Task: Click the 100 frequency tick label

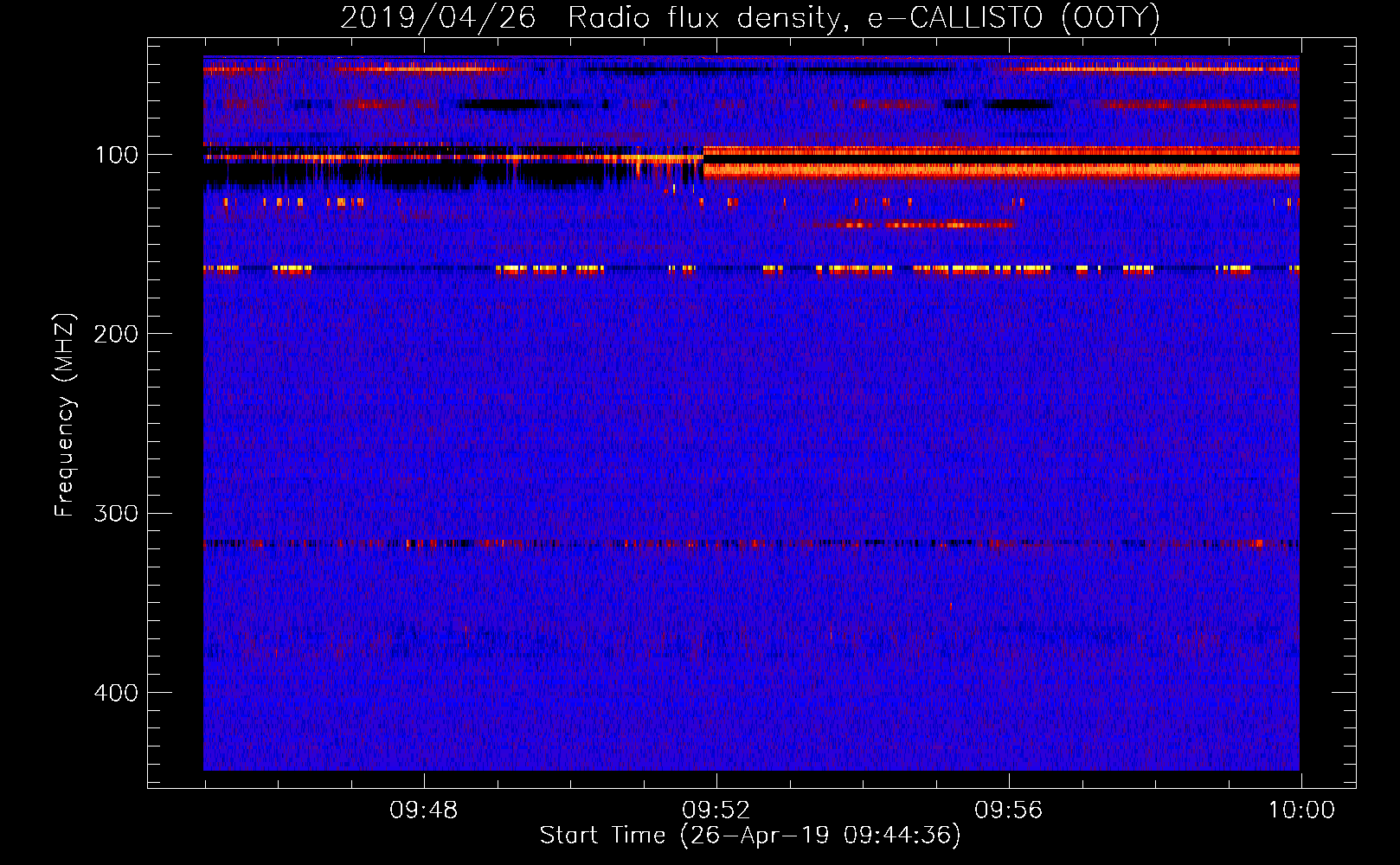Action: [x=117, y=156]
